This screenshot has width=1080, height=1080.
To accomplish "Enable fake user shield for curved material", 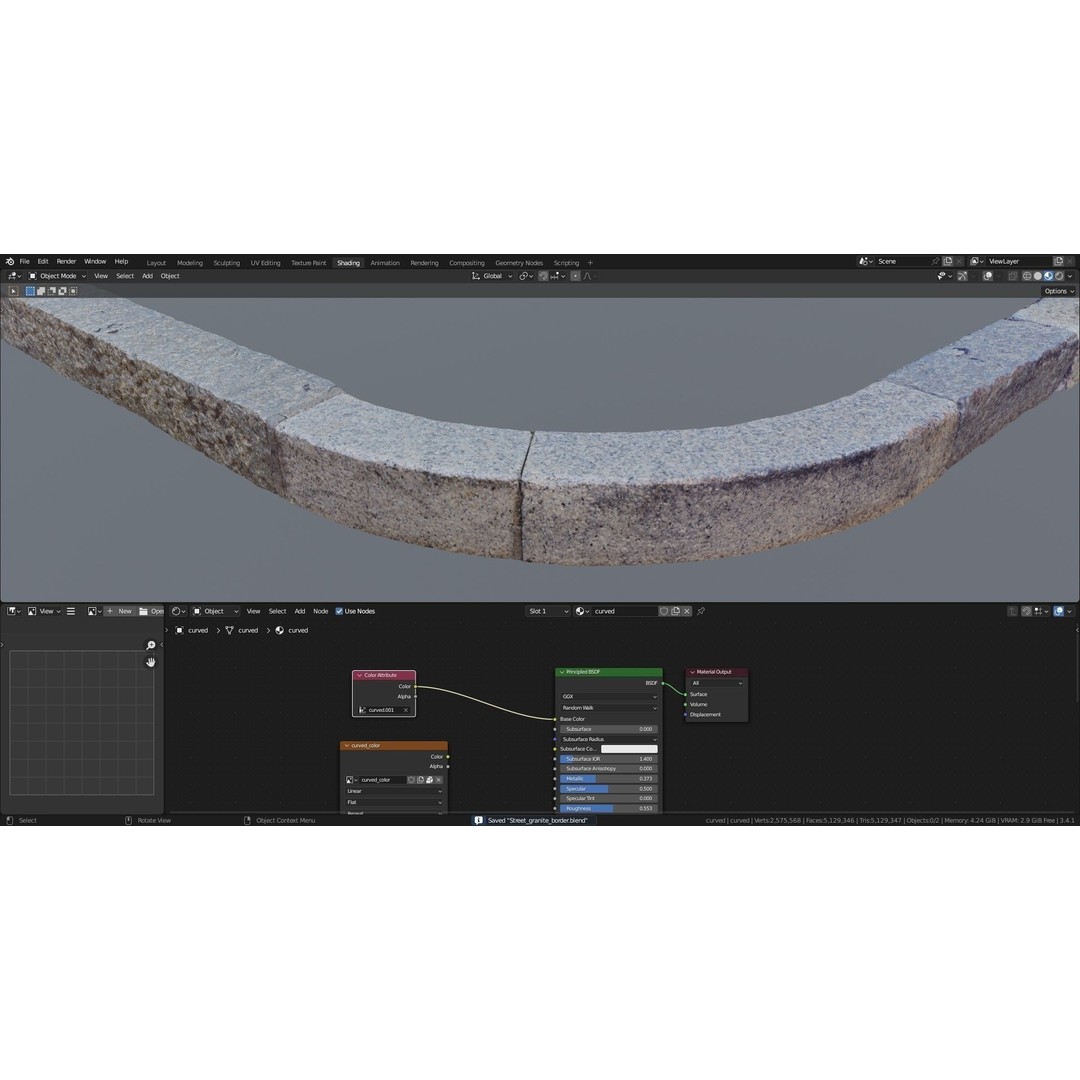I will (664, 612).
